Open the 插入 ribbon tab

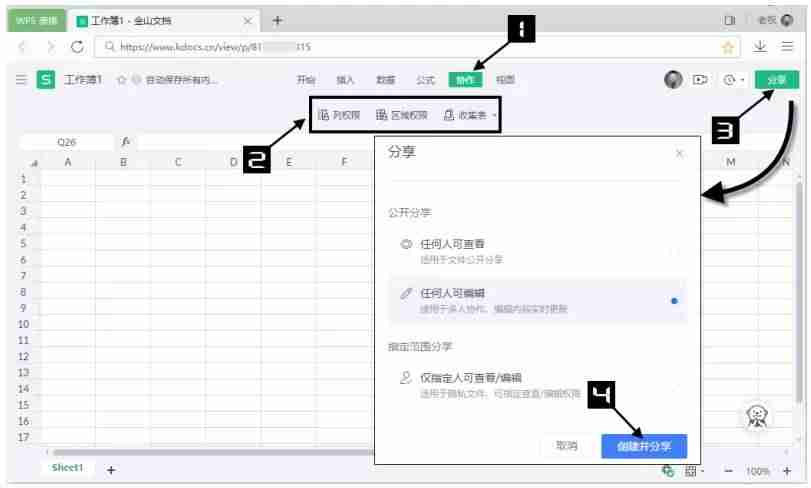click(x=345, y=80)
